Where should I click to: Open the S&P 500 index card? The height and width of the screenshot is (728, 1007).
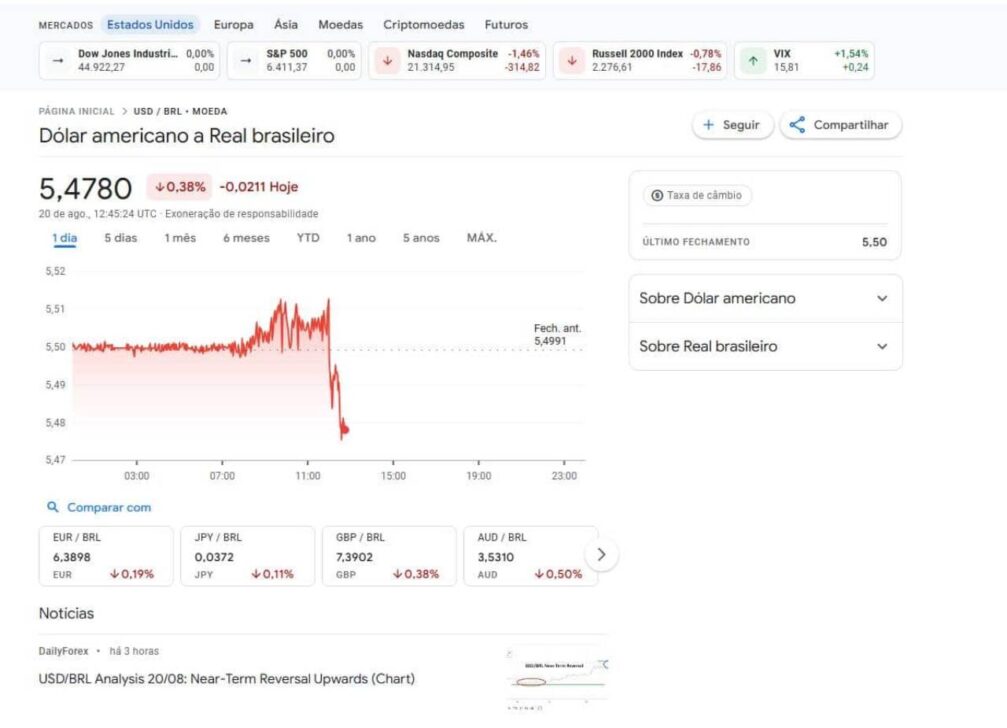[x=294, y=60]
